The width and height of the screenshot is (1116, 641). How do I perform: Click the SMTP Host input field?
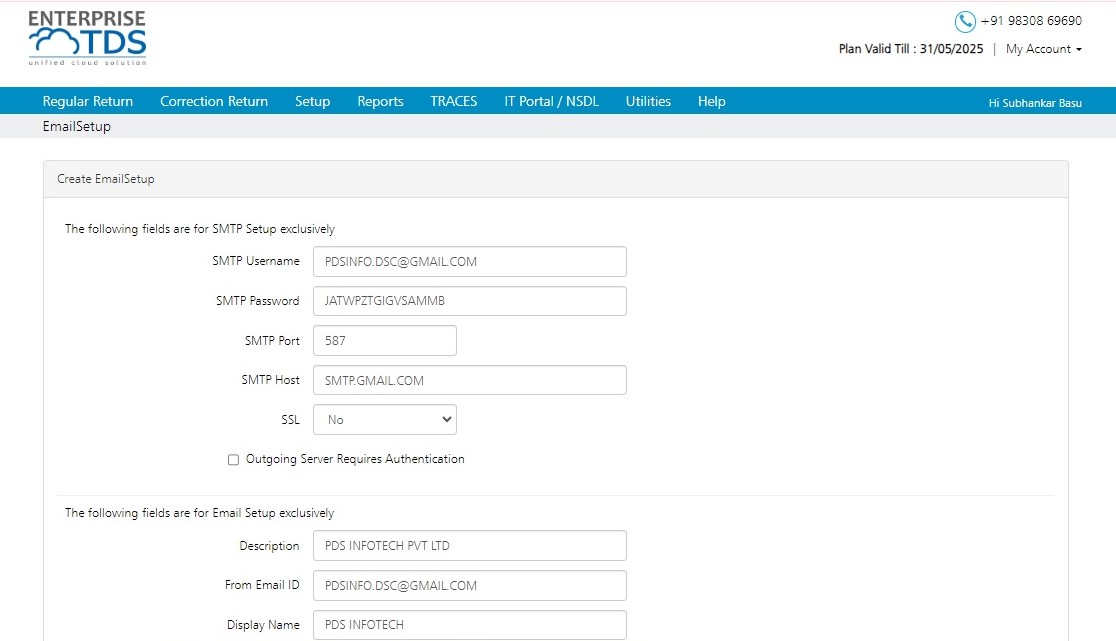point(470,380)
